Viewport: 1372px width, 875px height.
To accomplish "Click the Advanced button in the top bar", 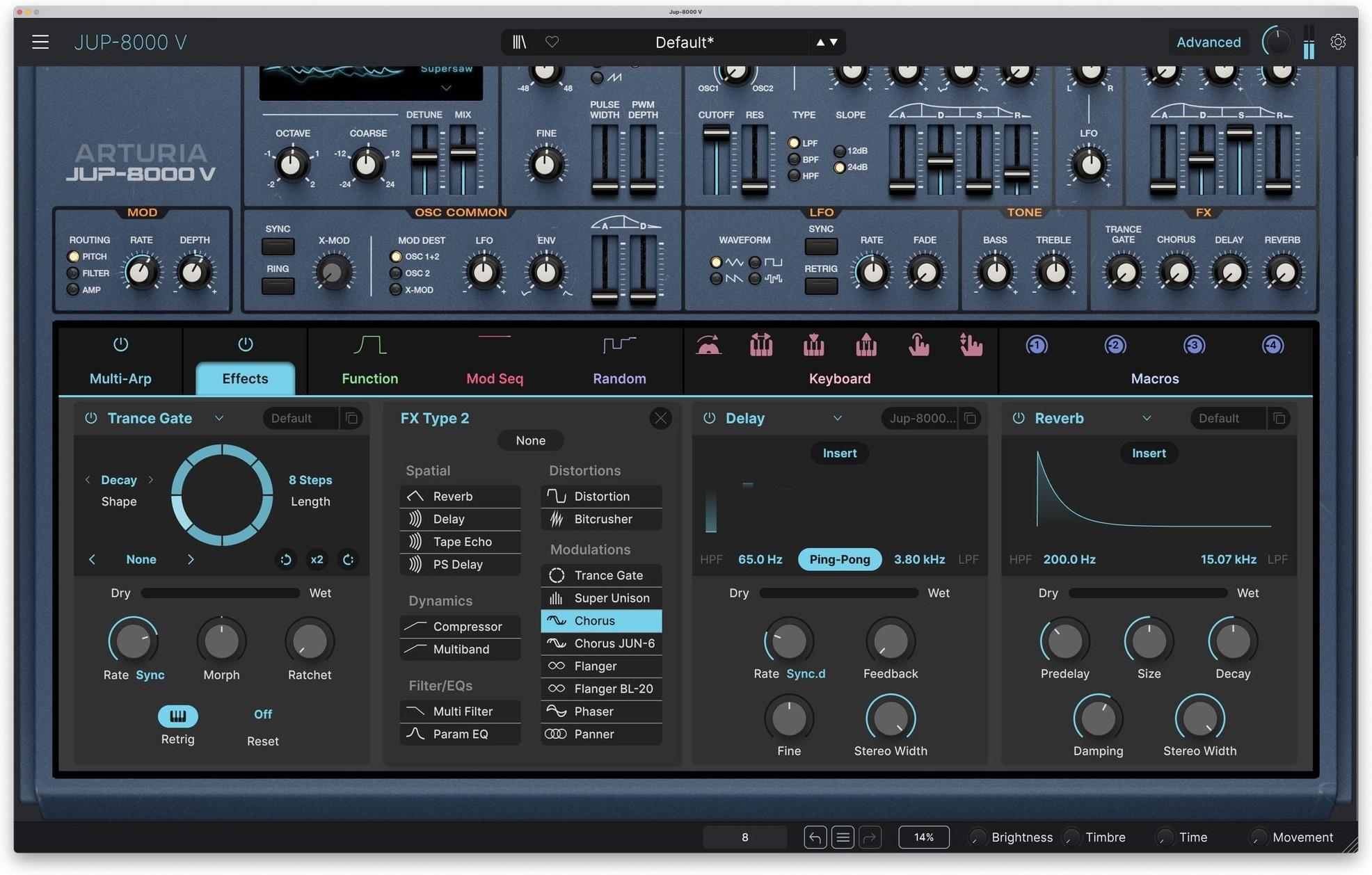I will click(x=1208, y=42).
